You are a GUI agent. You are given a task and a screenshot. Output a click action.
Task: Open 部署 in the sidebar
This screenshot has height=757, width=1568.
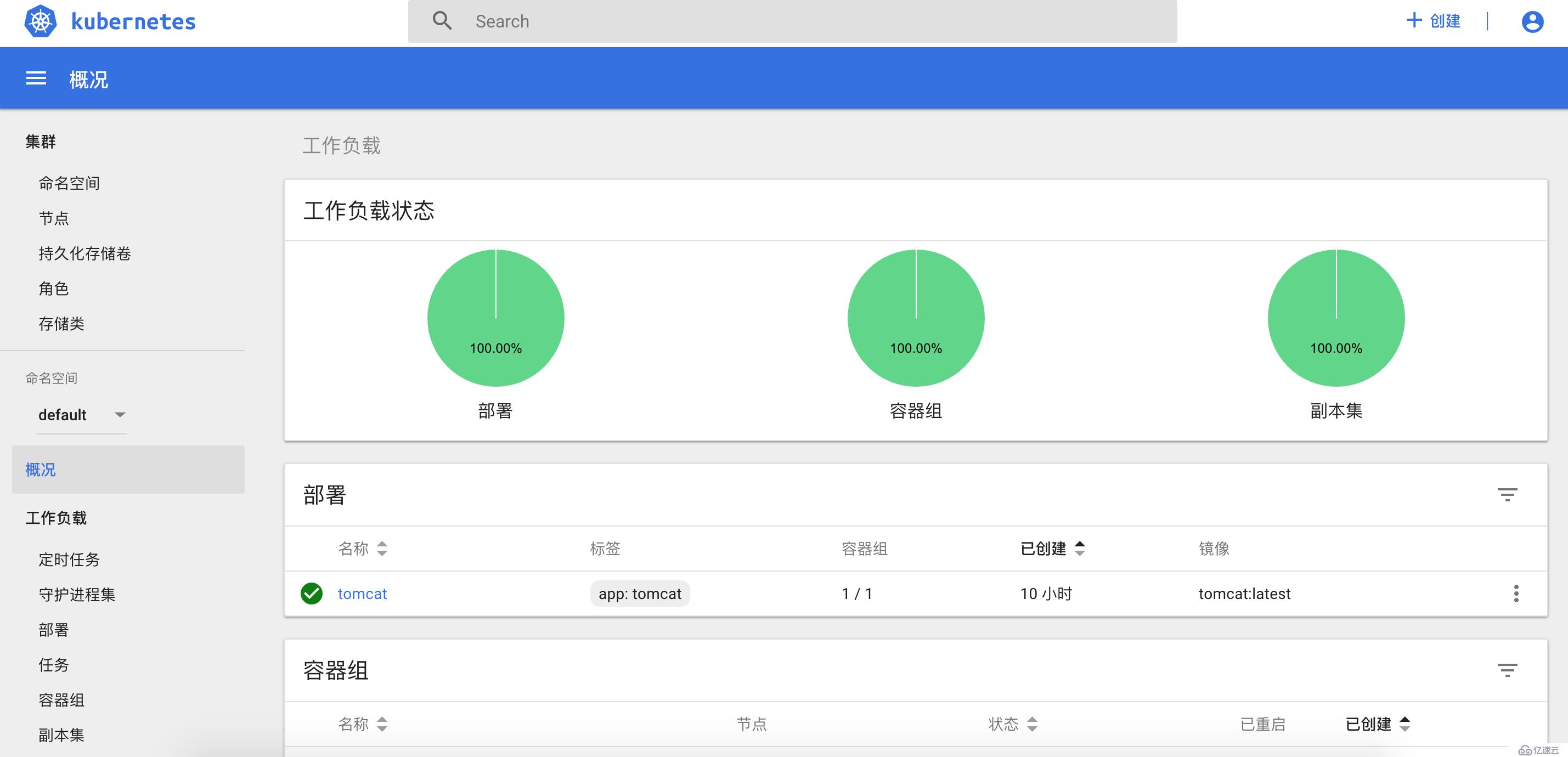pos(54,630)
